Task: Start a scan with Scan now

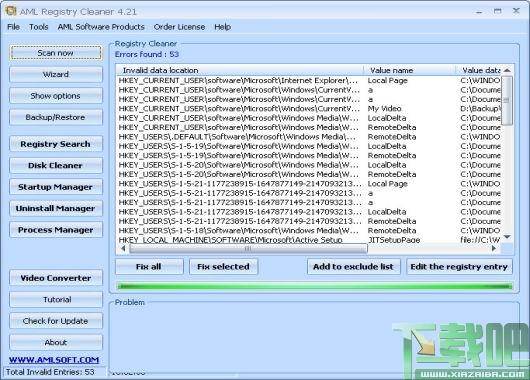Action: pyautogui.click(x=56, y=53)
